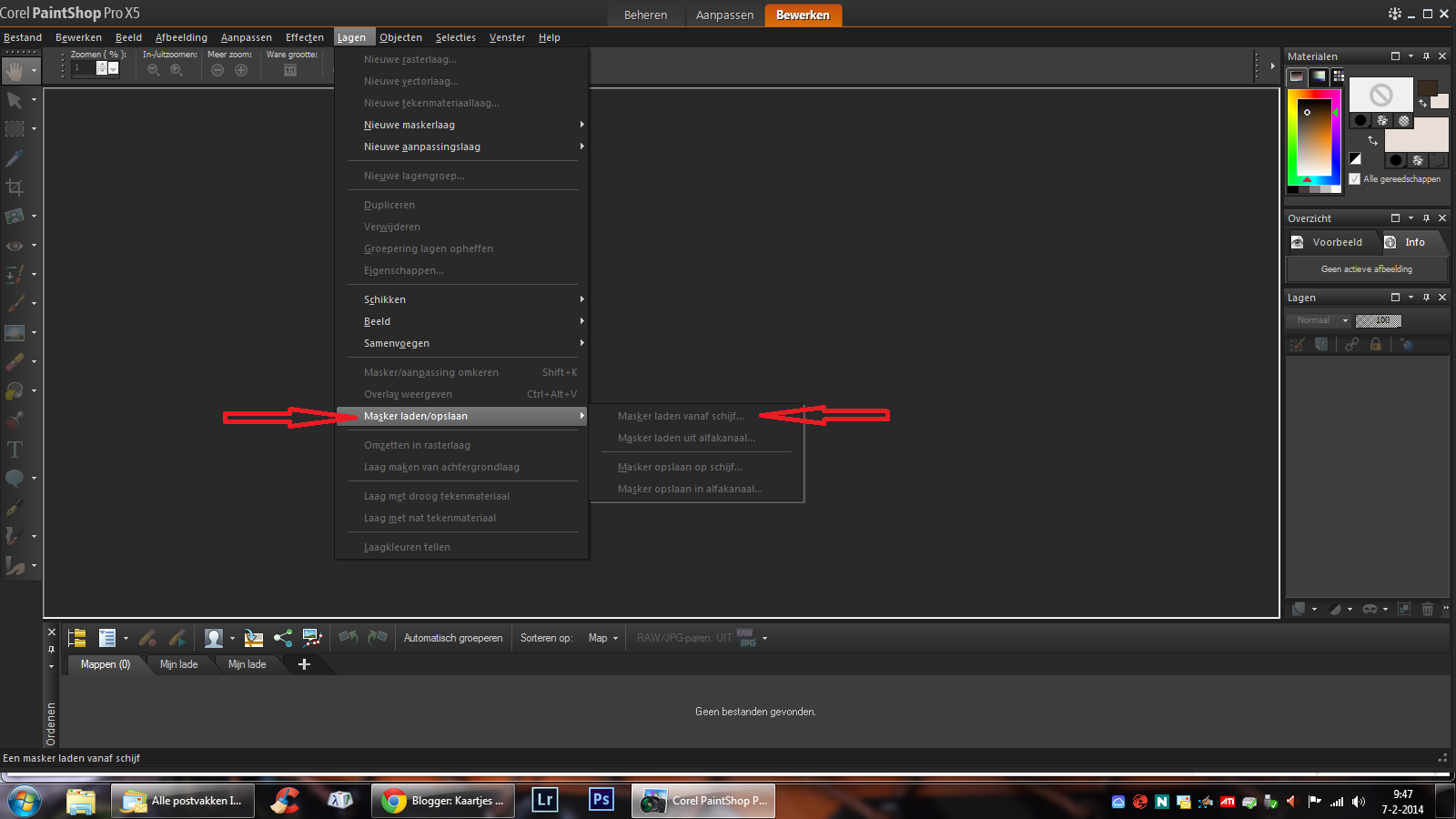Image resolution: width=1456 pixels, height=819 pixels.
Task: Open the Nieuwe maskerlaag submenu
Action: [x=461, y=125]
